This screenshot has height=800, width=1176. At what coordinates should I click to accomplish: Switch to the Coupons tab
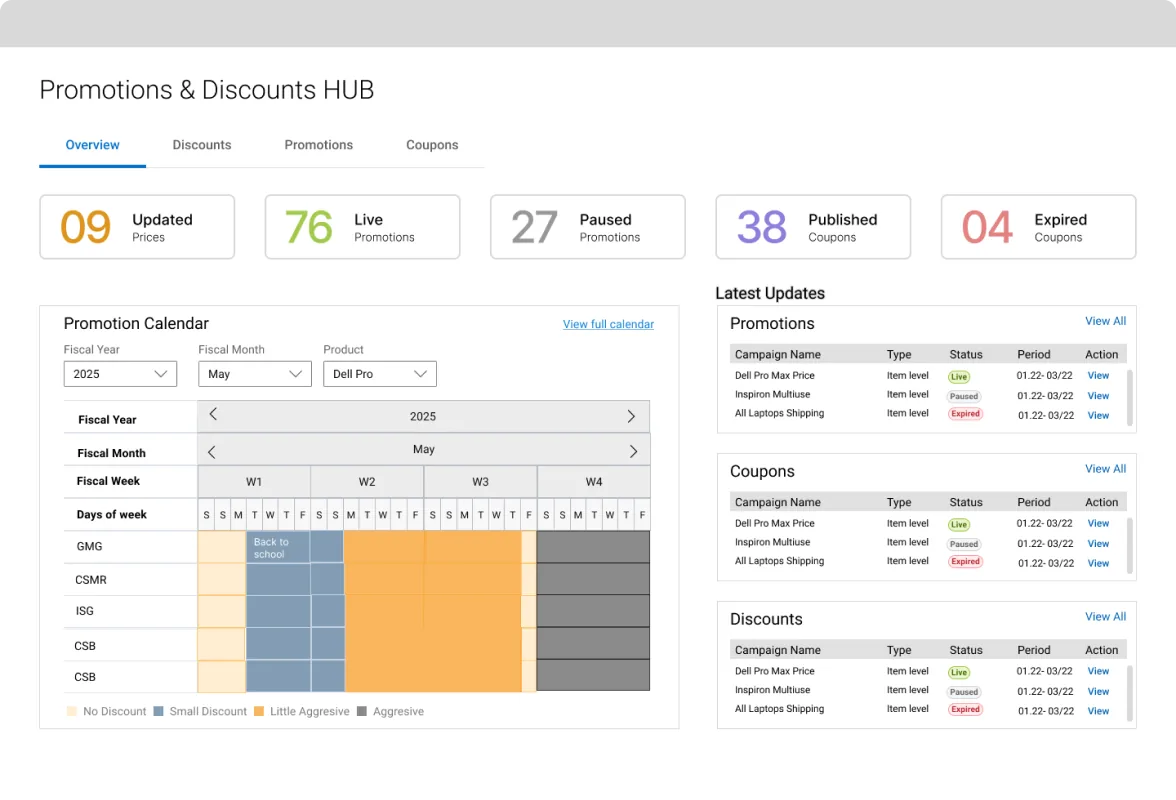(x=432, y=145)
